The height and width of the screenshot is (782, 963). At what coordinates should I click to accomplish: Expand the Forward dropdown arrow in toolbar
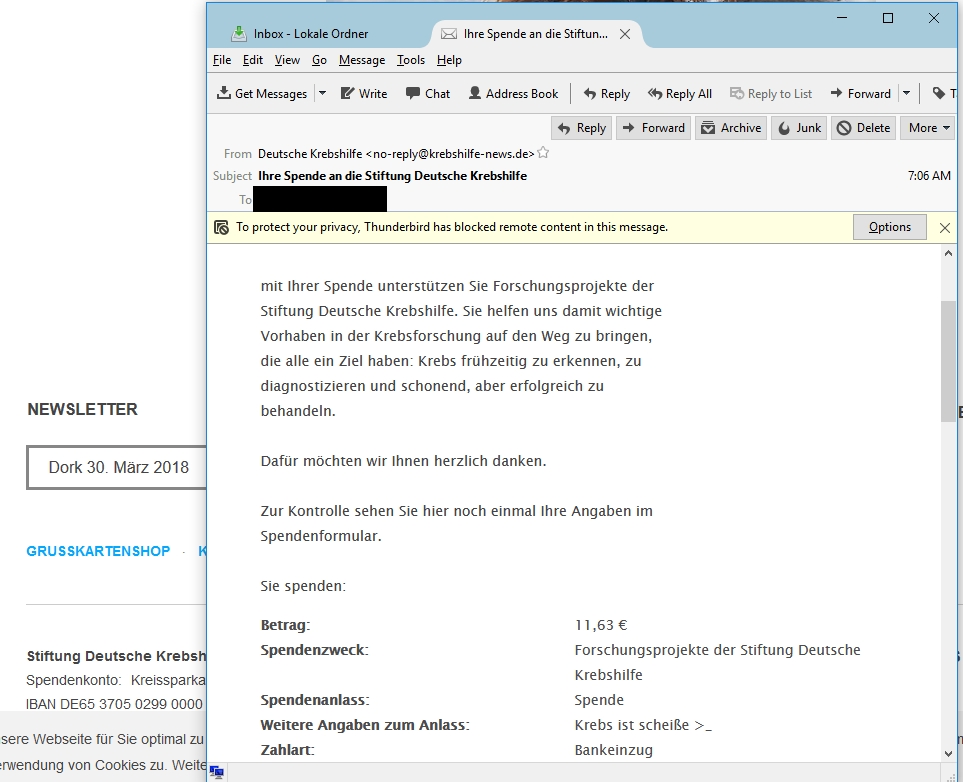[906, 93]
